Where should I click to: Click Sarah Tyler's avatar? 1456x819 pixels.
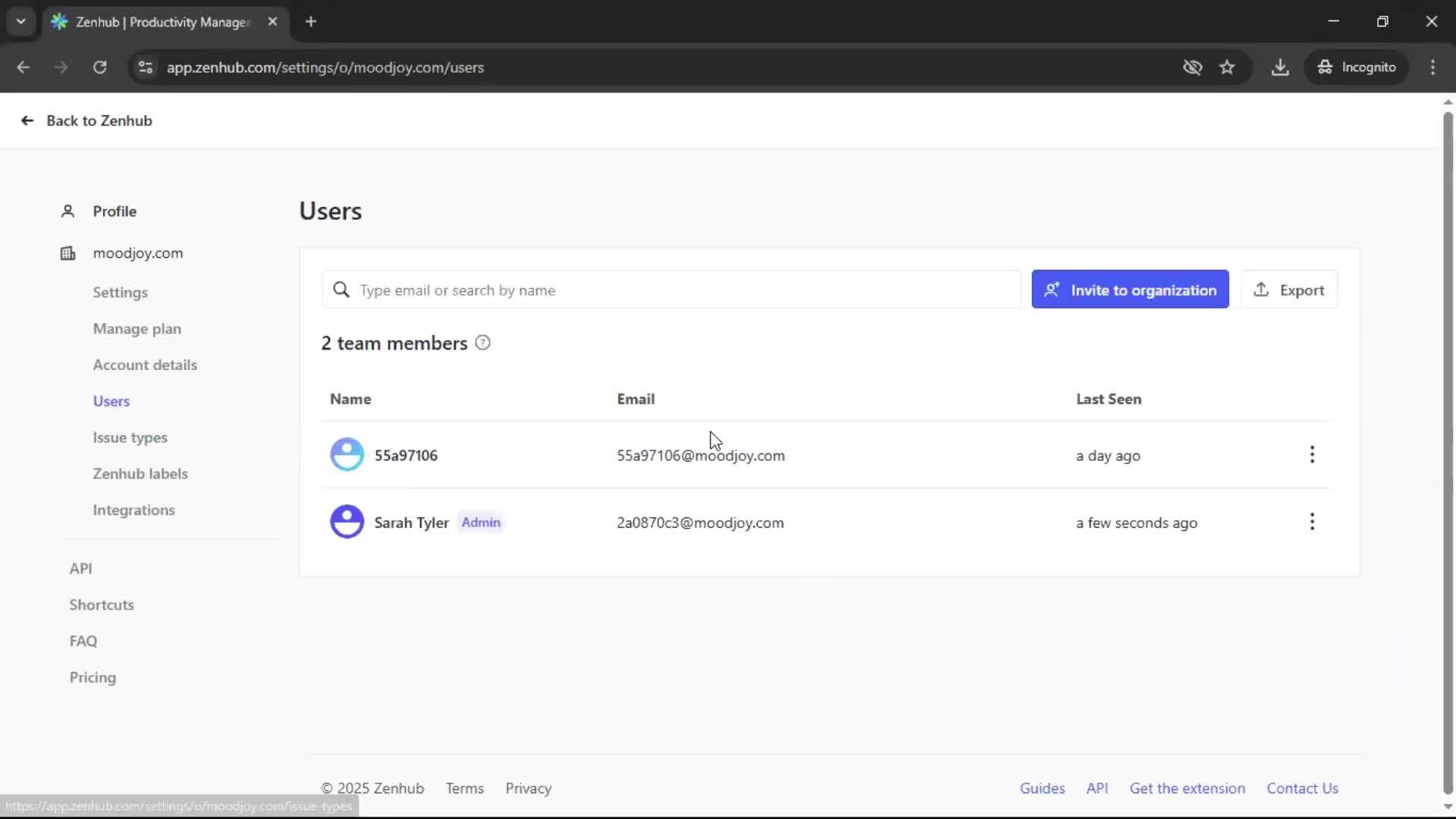click(x=347, y=522)
